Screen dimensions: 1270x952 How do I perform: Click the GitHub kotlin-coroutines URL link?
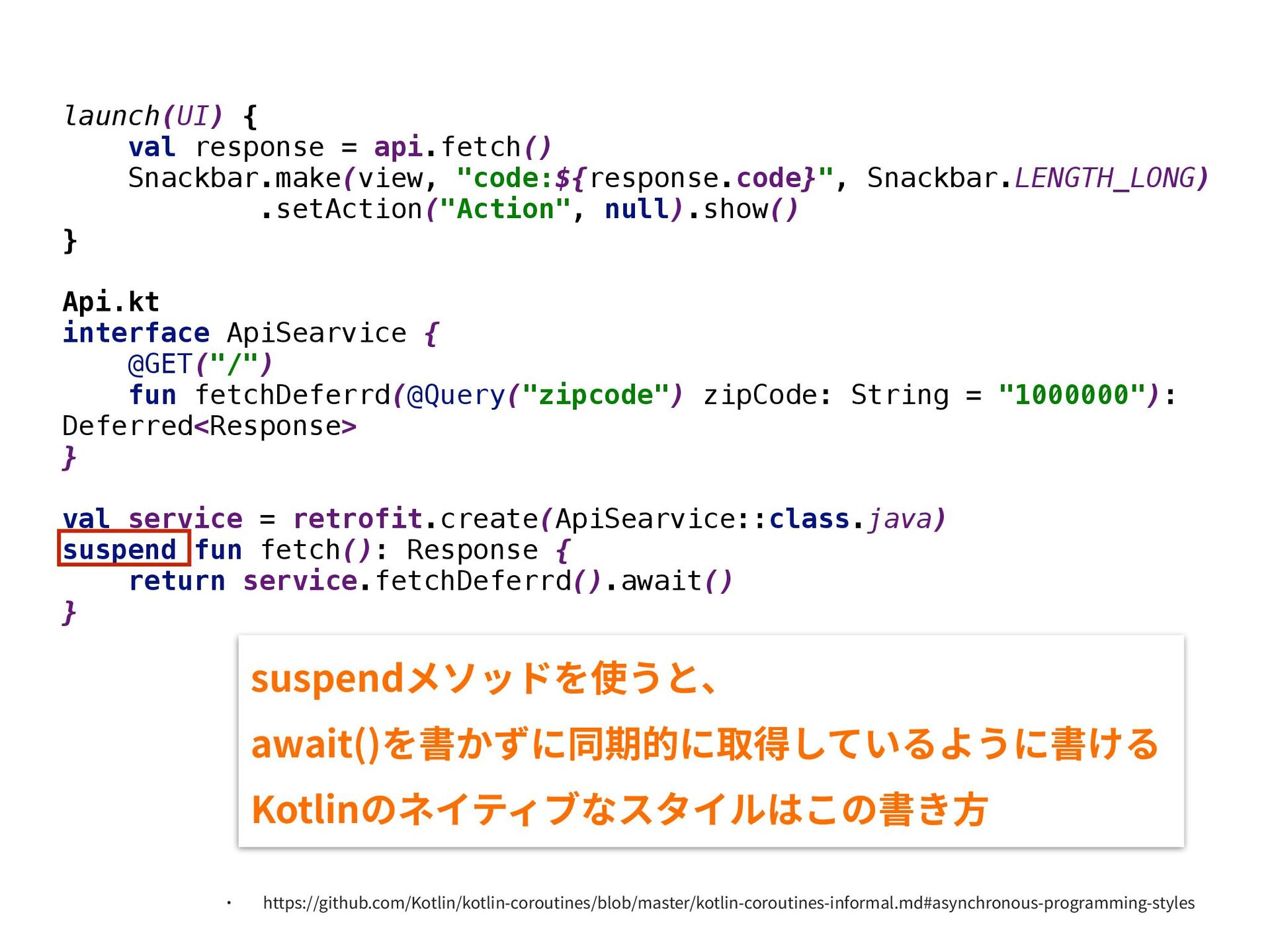[x=728, y=902]
